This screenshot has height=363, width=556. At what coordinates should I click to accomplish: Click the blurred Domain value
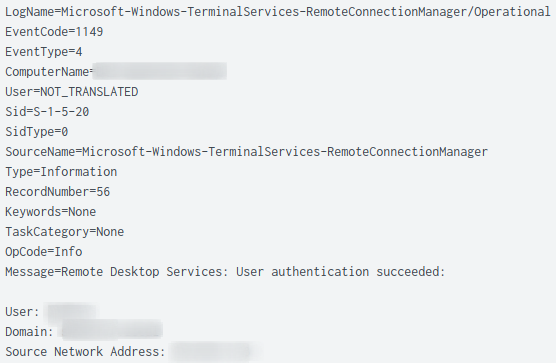112,330
